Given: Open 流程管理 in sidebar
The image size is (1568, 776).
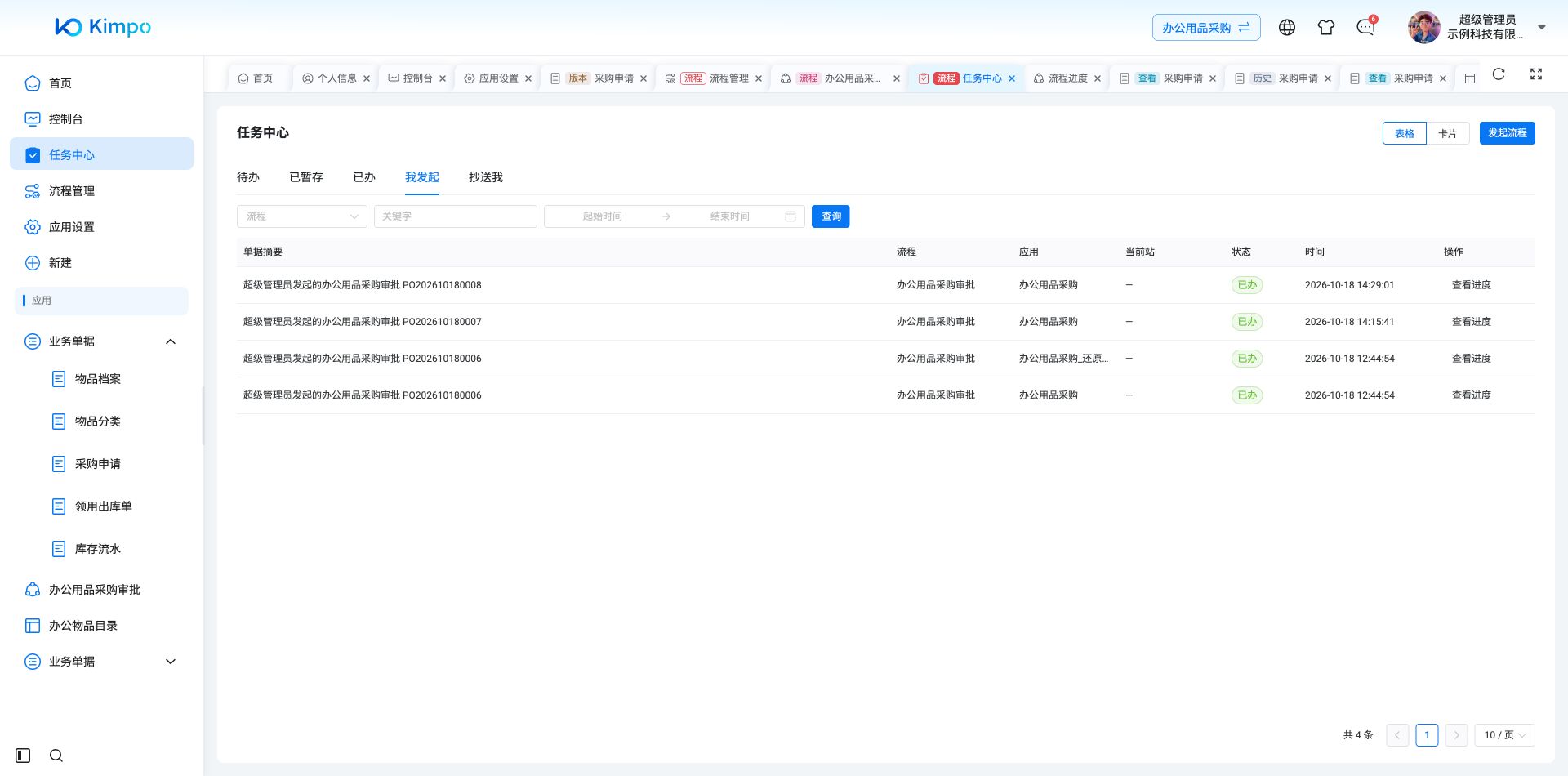Looking at the screenshot, I should (x=101, y=190).
